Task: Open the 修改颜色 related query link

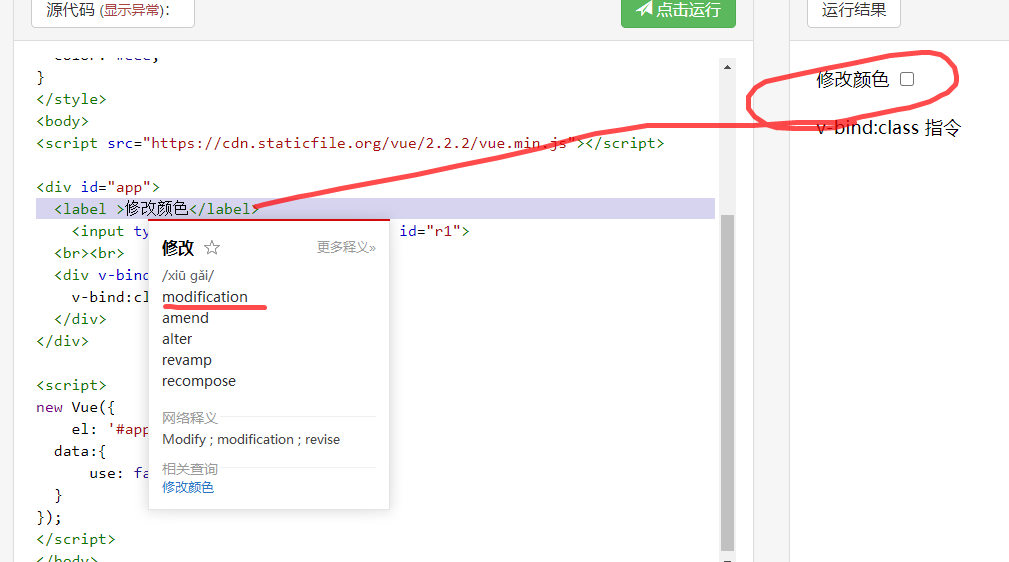Action: click(x=187, y=487)
